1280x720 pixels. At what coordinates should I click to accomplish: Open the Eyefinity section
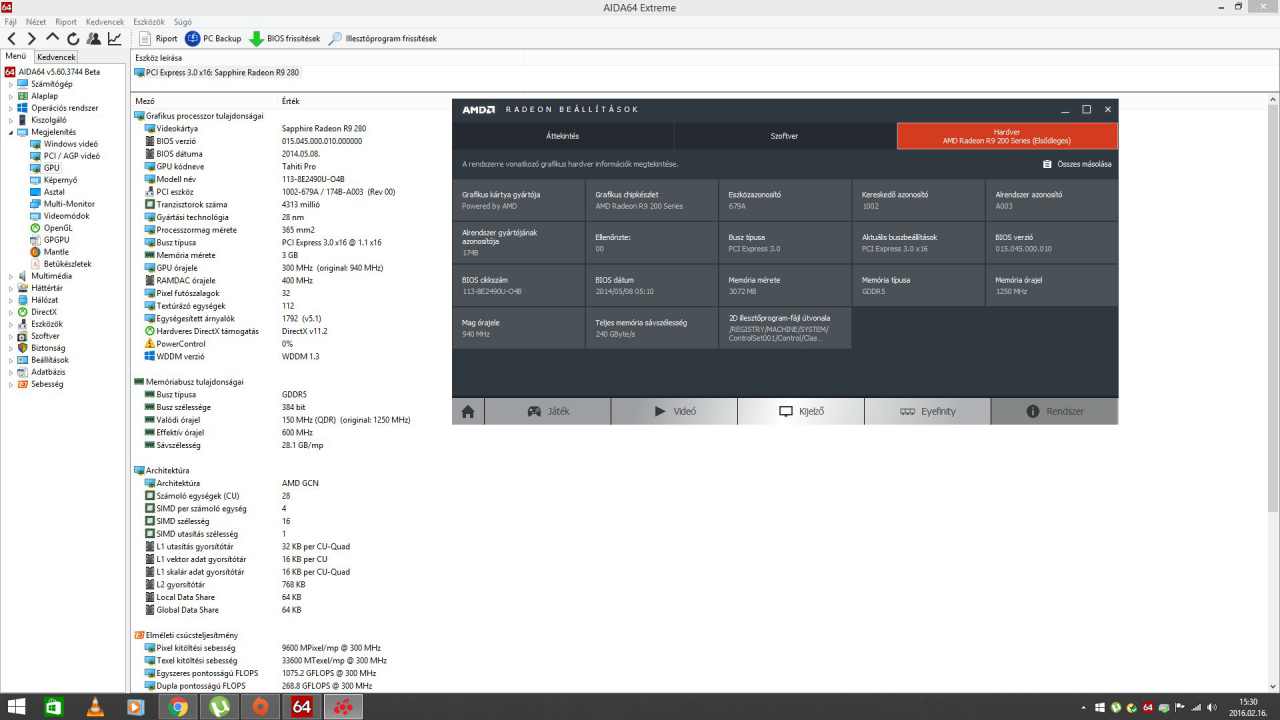(928, 411)
